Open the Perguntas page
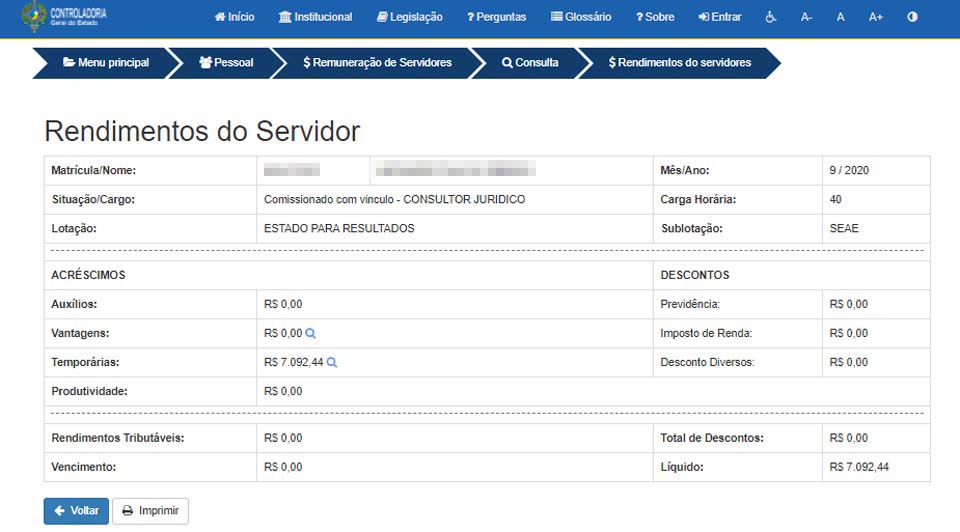Viewport: 960px width, 532px height. pyautogui.click(x=496, y=17)
